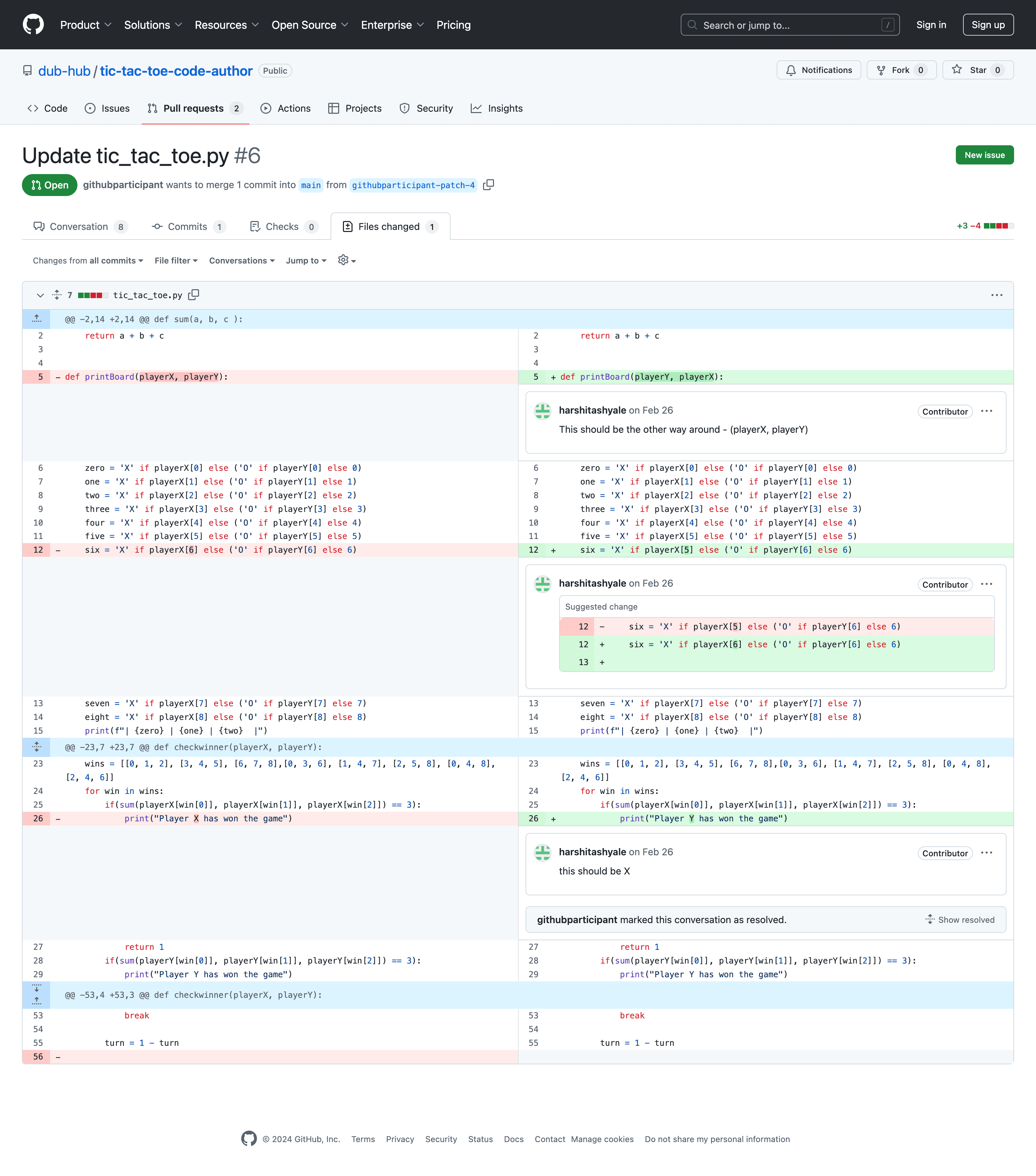Click harshitashyale avatar on first comment

(542, 411)
